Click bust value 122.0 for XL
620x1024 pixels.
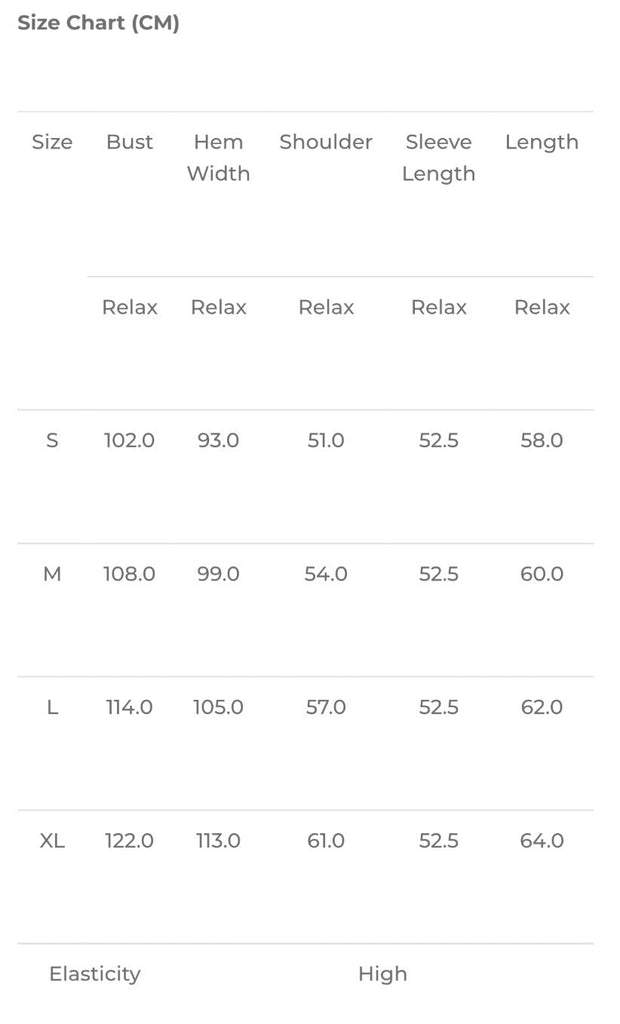tap(130, 841)
